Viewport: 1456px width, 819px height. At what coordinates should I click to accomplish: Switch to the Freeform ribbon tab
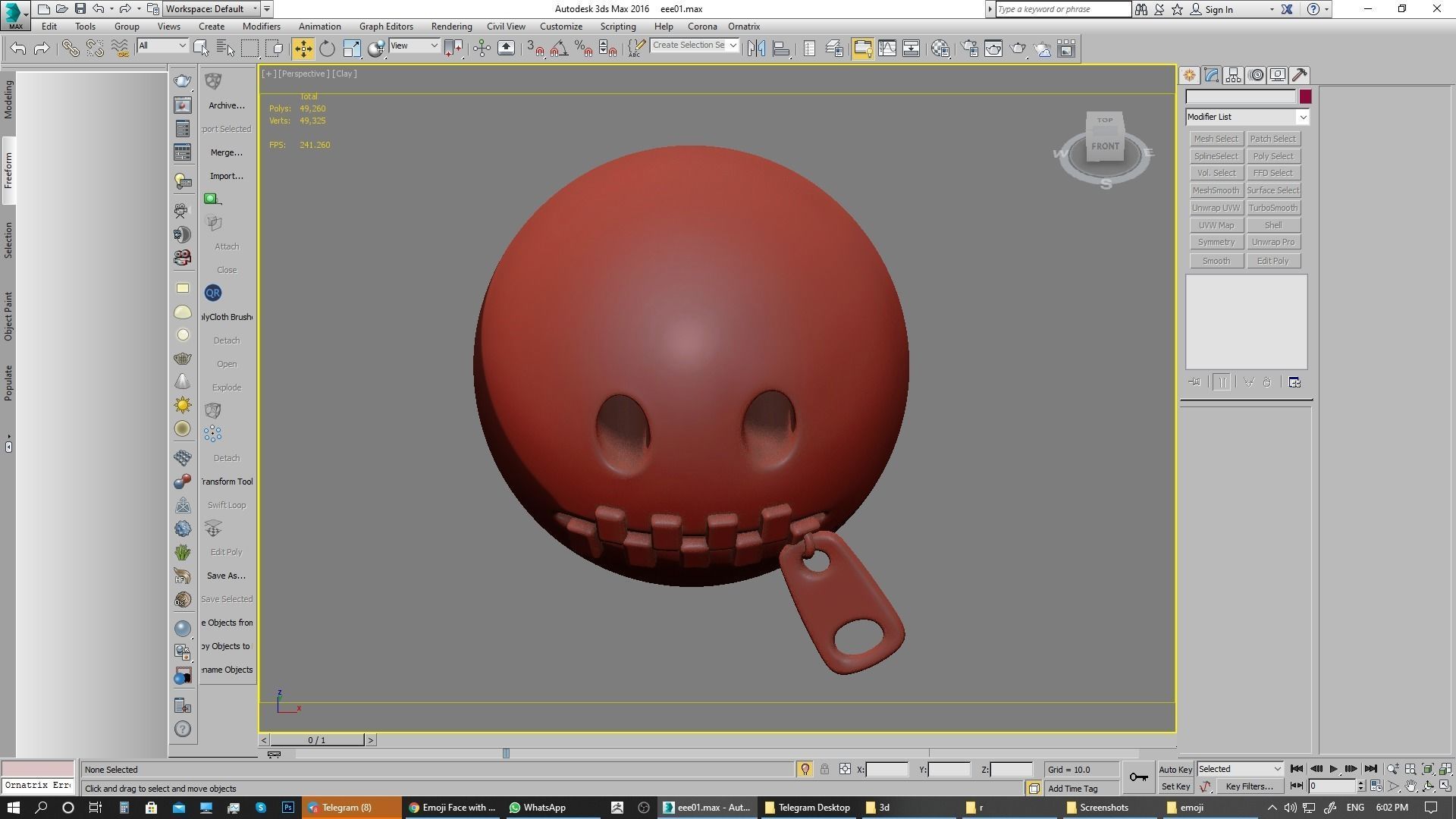8,171
